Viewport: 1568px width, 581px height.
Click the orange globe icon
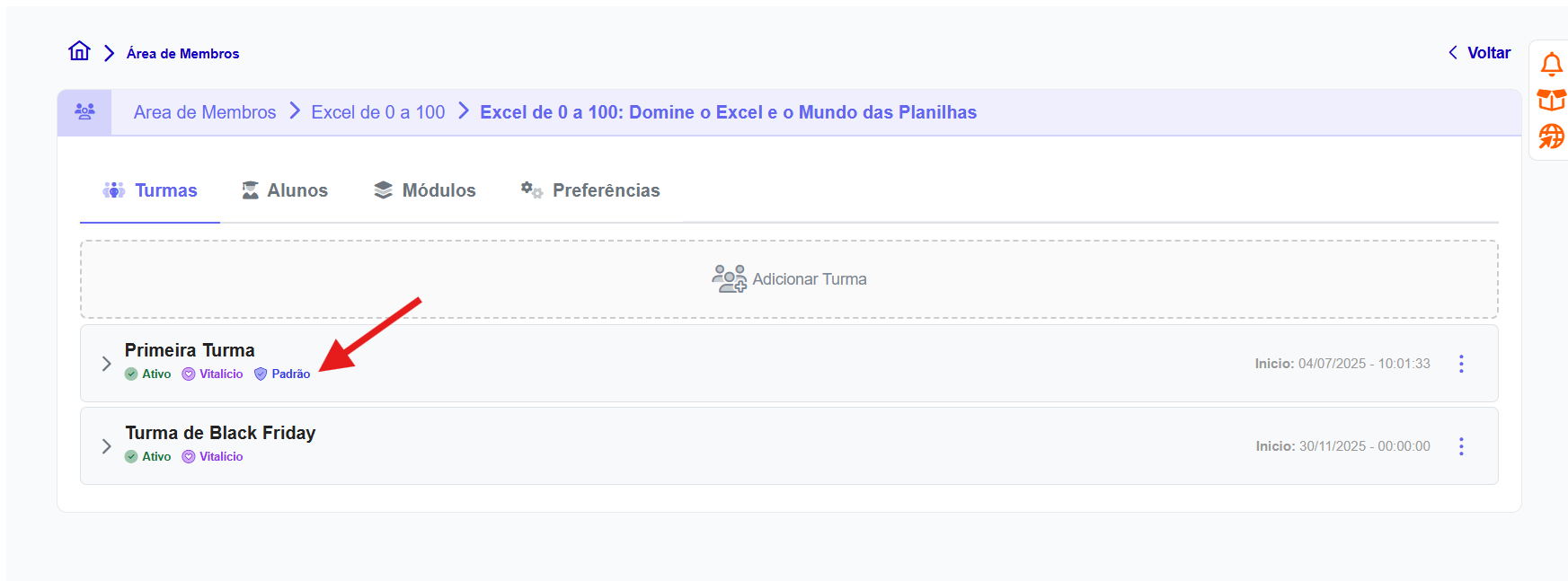click(x=1551, y=136)
